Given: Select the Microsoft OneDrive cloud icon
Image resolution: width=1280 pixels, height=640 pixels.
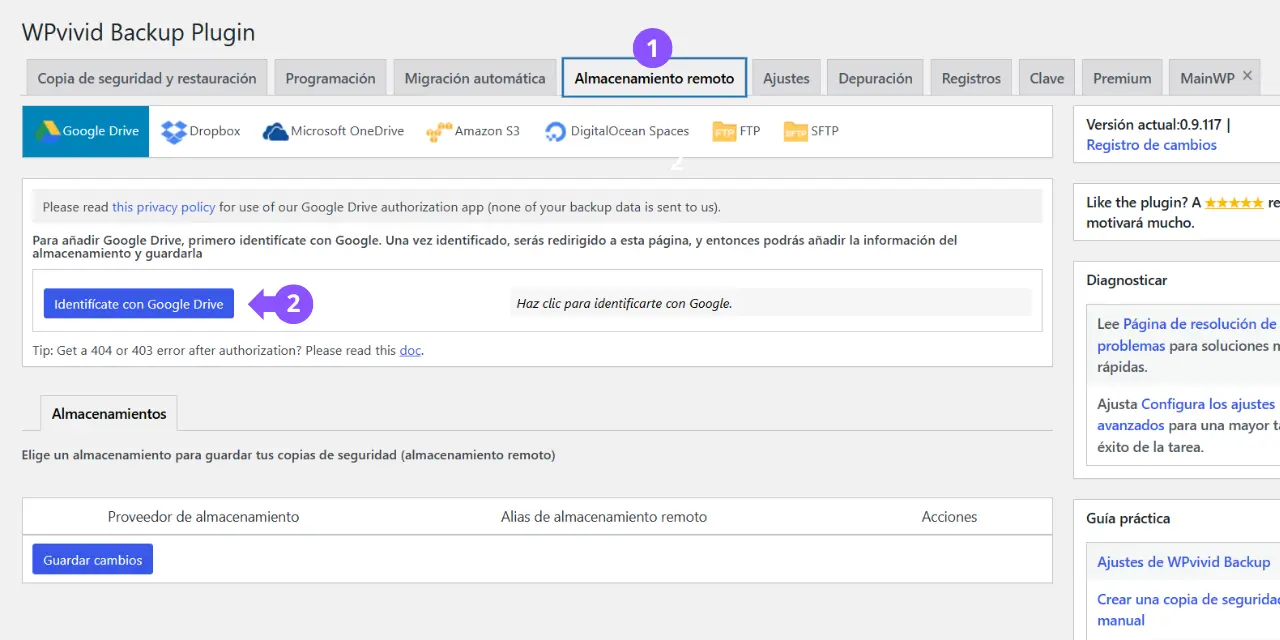Looking at the screenshot, I should (275, 131).
